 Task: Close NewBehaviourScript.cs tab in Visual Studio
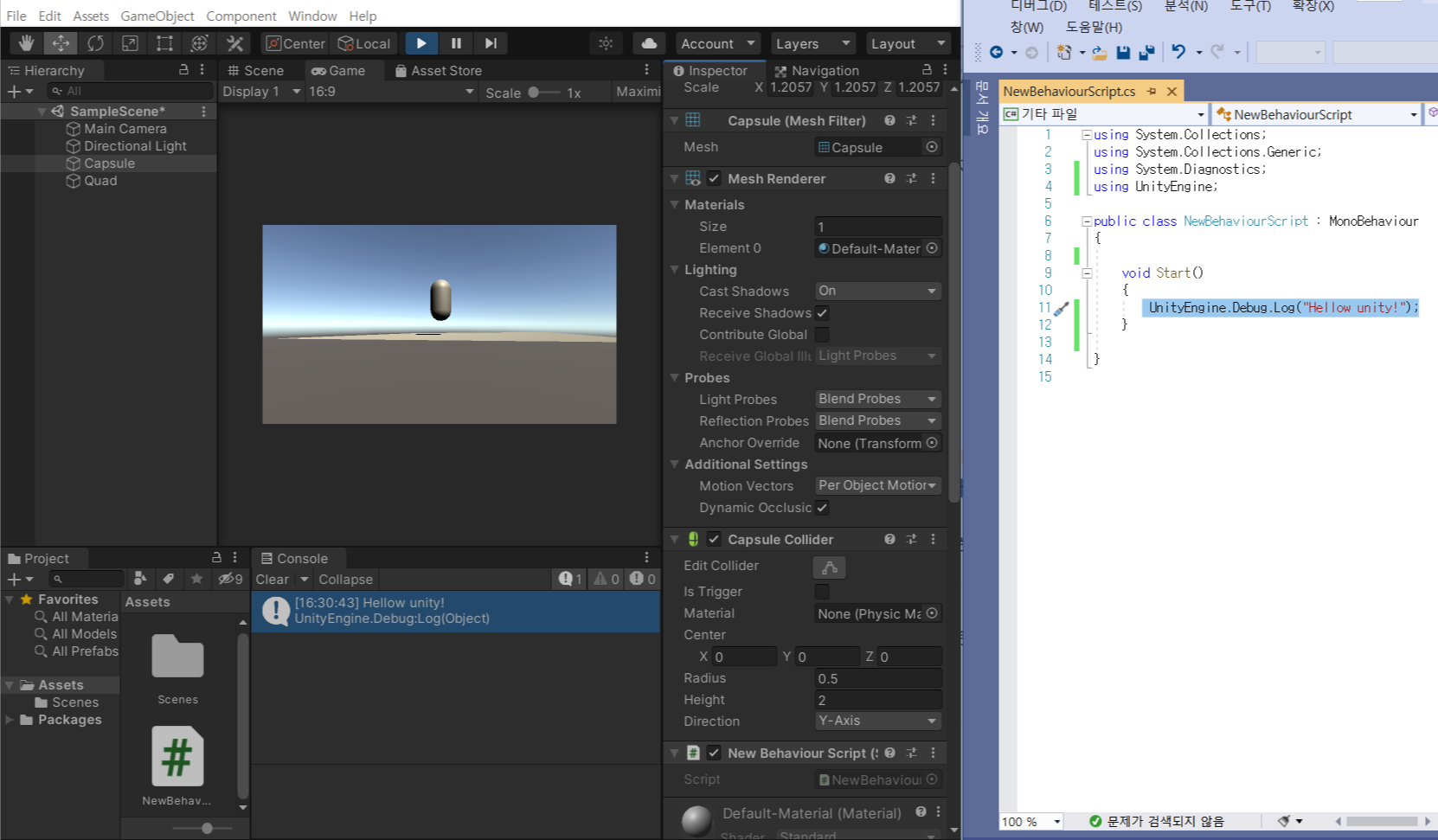[x=1172, y=91]
